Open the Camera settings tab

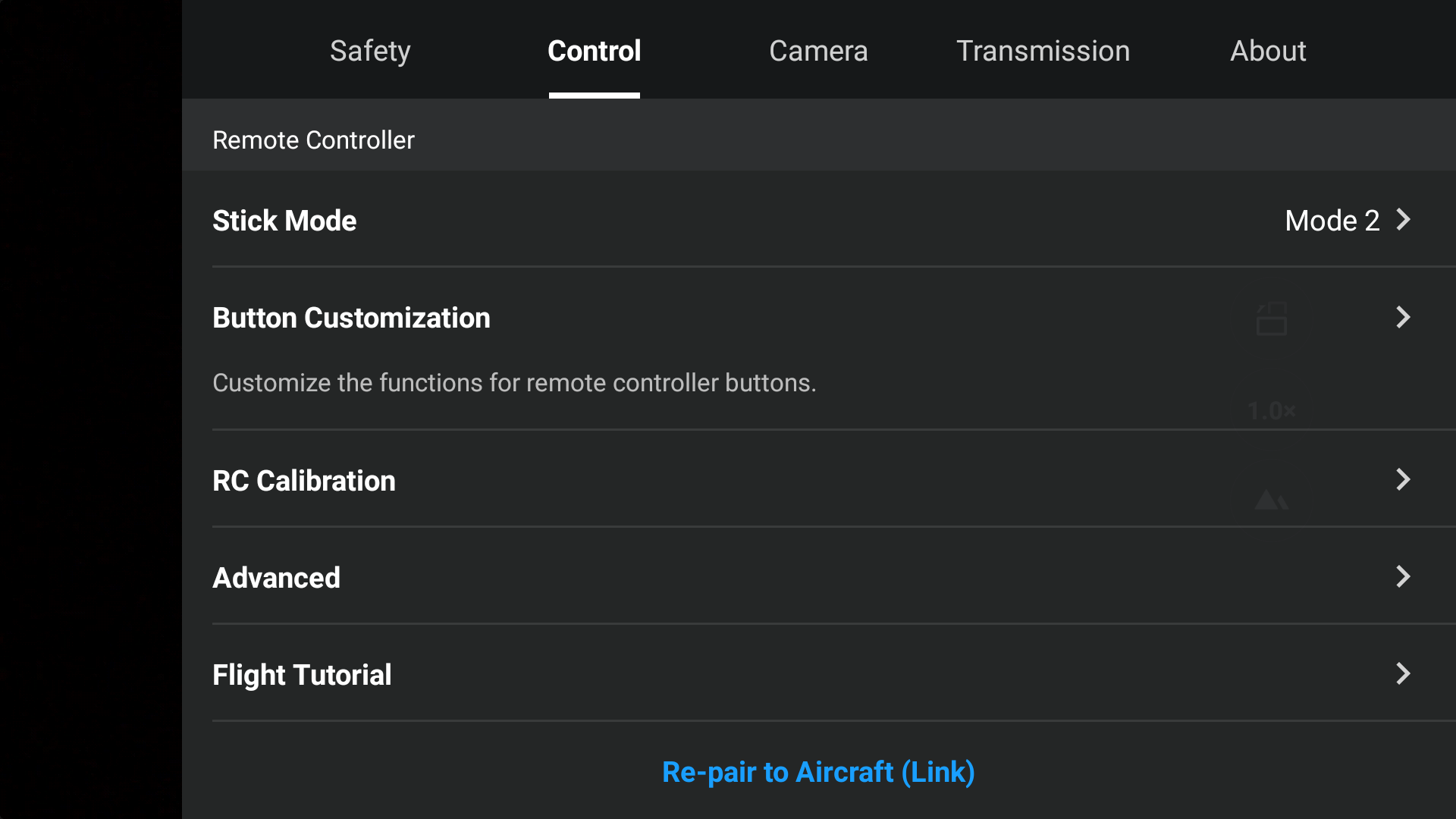pyautogui.click(x=818, y=51)
